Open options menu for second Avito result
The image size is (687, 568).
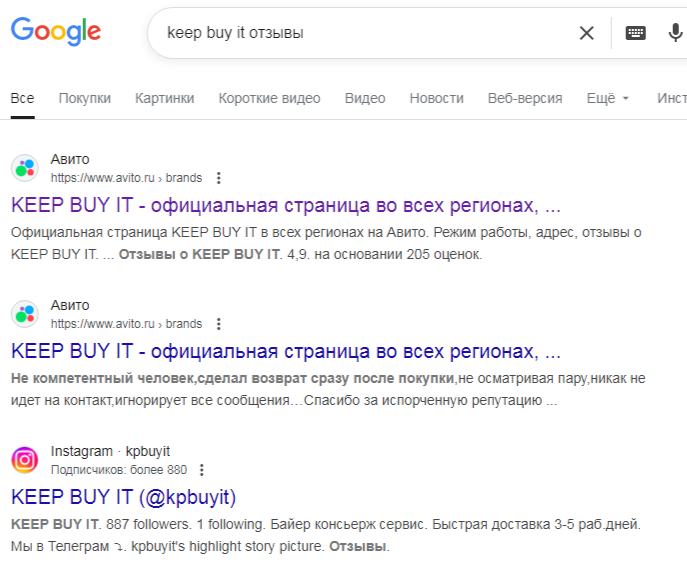tap(219, 324)
